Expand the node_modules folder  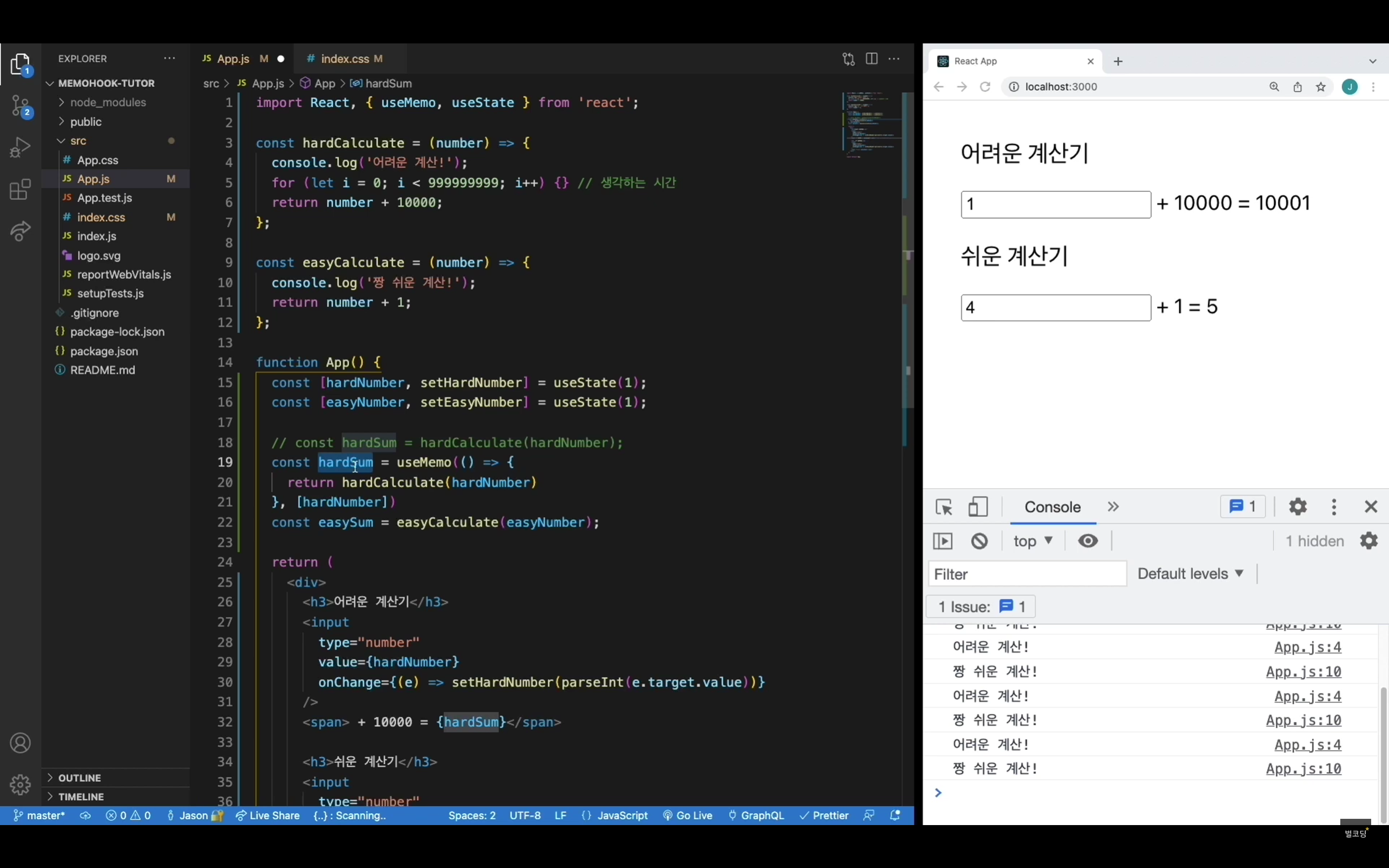[x=108, y=102]
